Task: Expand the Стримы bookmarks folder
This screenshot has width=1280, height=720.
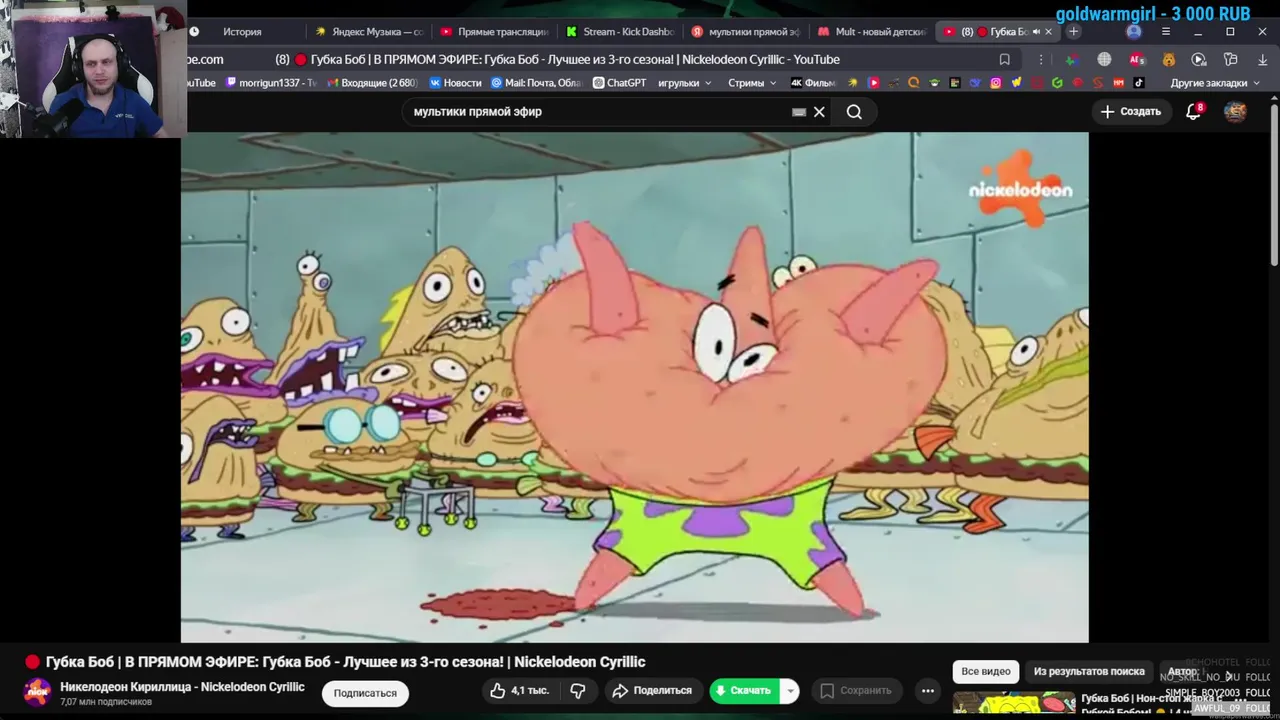Action: pyautogui.click(x=752, y=83)
